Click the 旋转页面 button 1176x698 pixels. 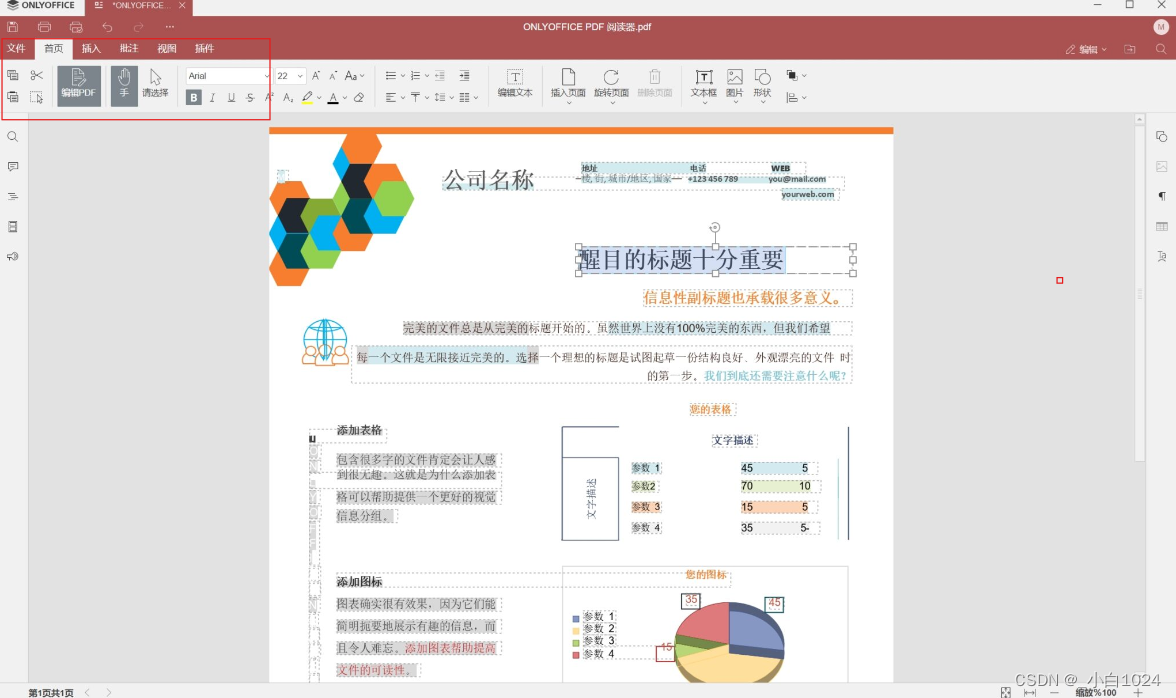(611, 85)
